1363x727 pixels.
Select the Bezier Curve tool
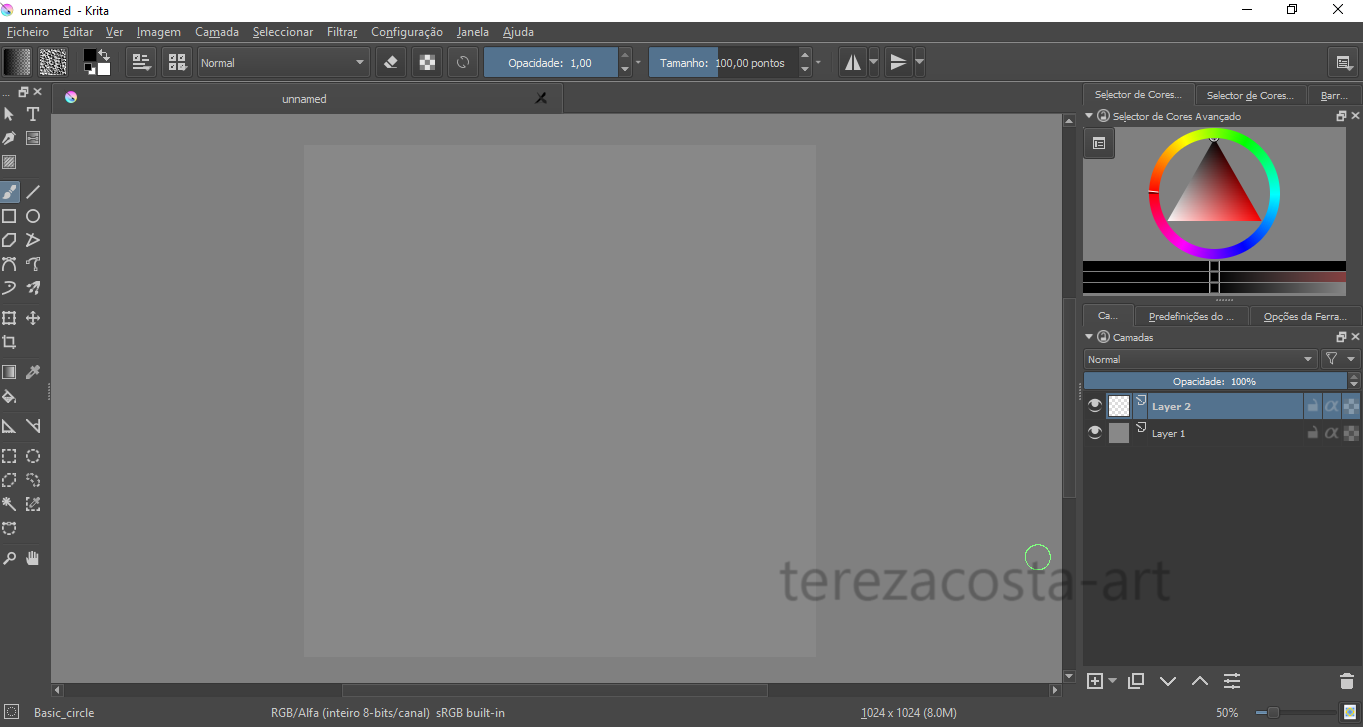9,264
